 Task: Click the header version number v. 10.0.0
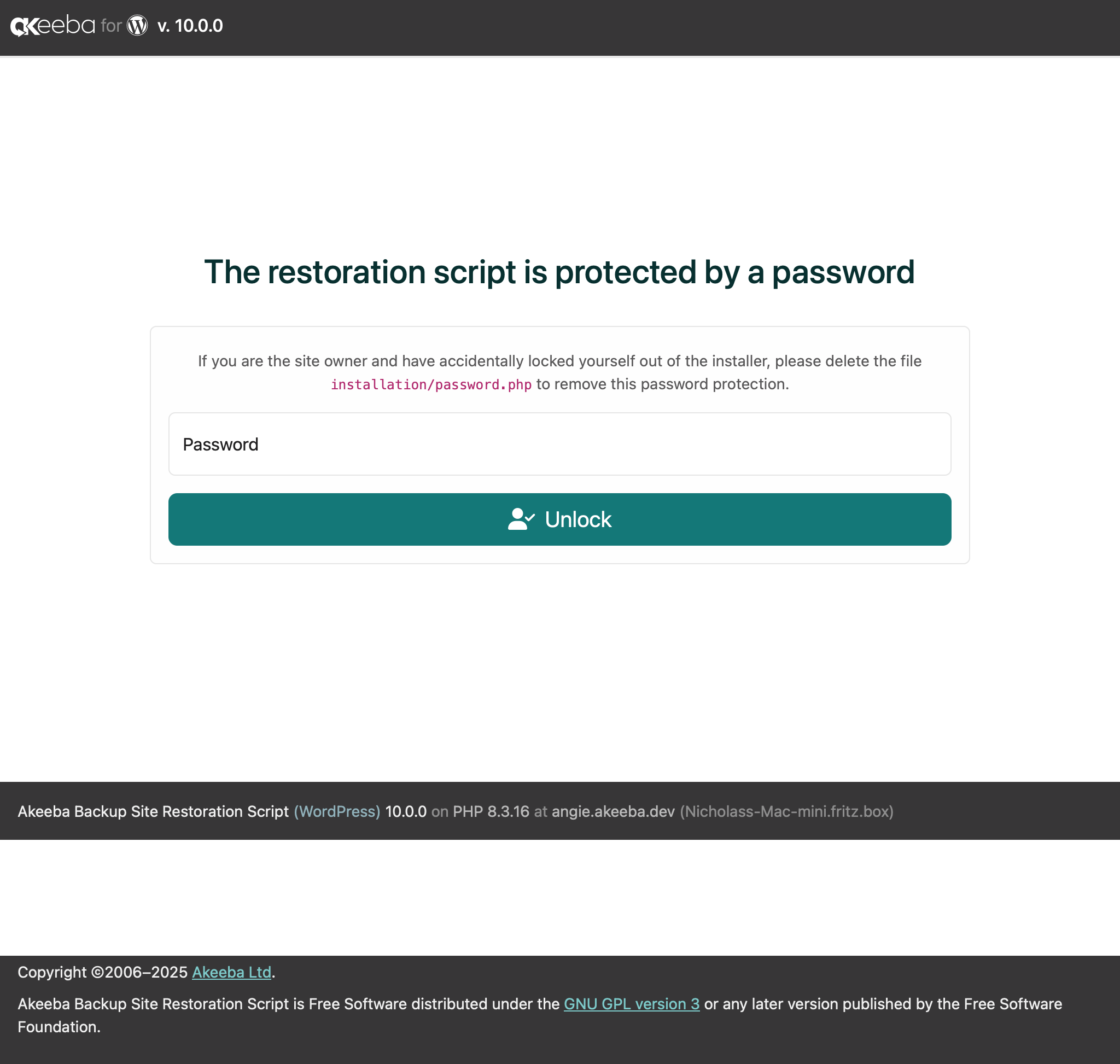pos(190,26)
